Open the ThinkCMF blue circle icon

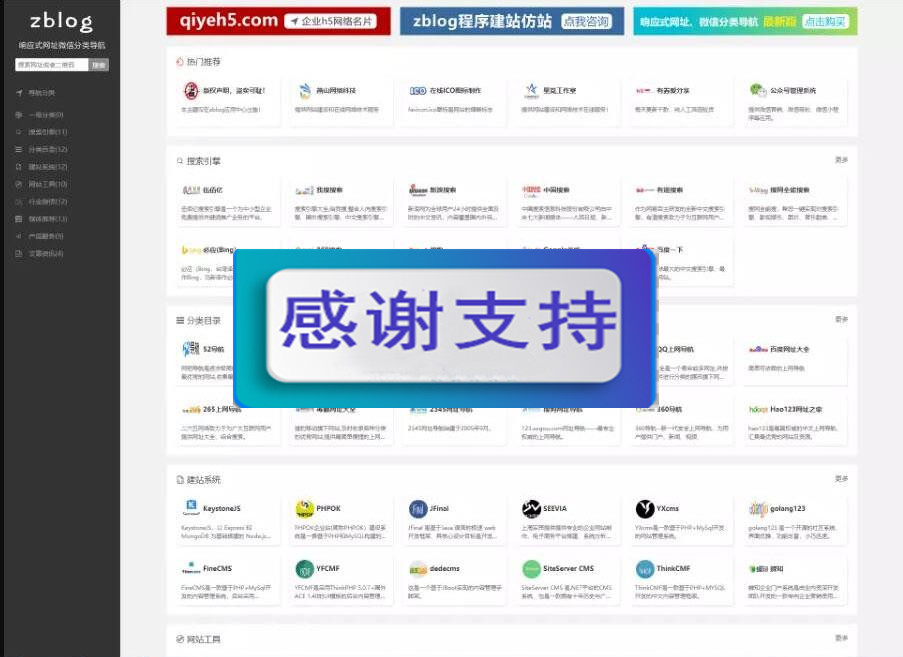(x=645, y=568)
